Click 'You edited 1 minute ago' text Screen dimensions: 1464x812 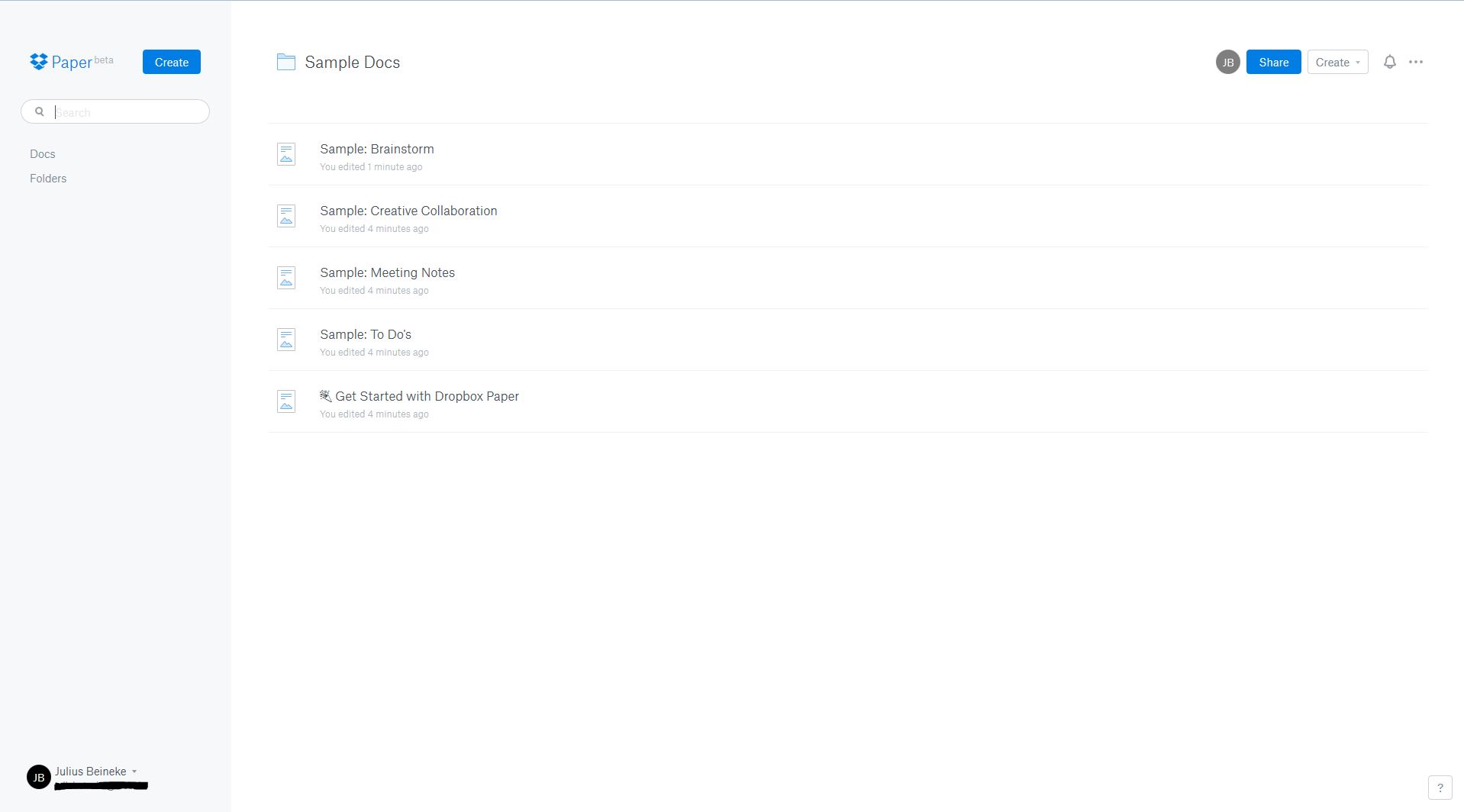pos(371,167)
